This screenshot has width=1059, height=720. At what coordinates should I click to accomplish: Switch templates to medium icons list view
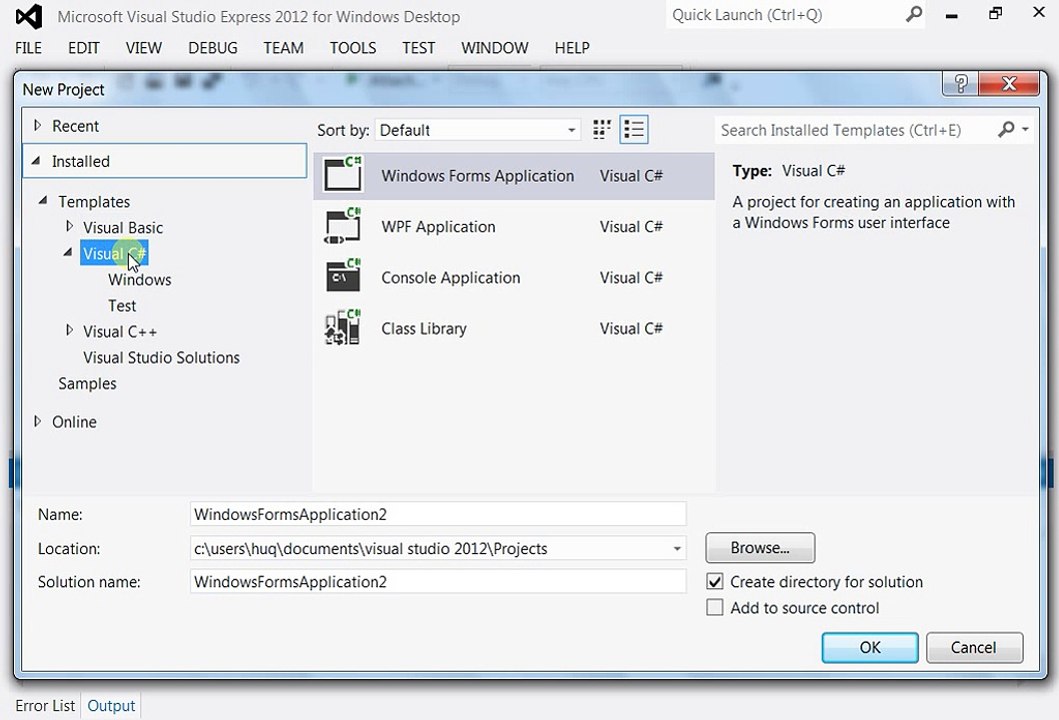tap(634, 130)
